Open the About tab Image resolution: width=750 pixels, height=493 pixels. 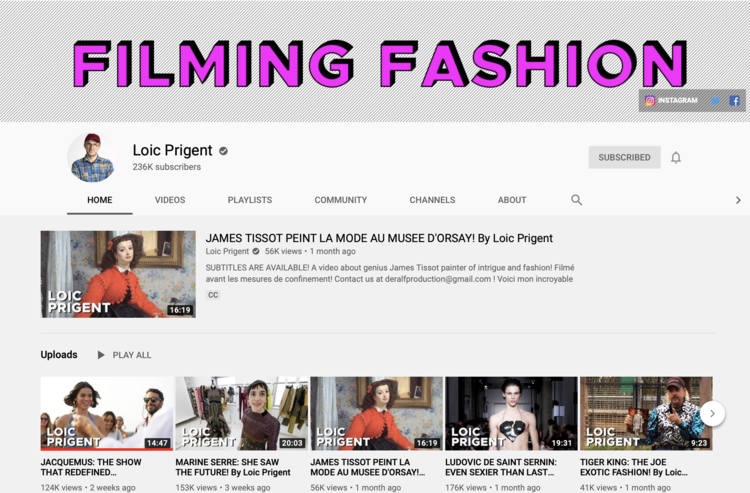[512, 200]
